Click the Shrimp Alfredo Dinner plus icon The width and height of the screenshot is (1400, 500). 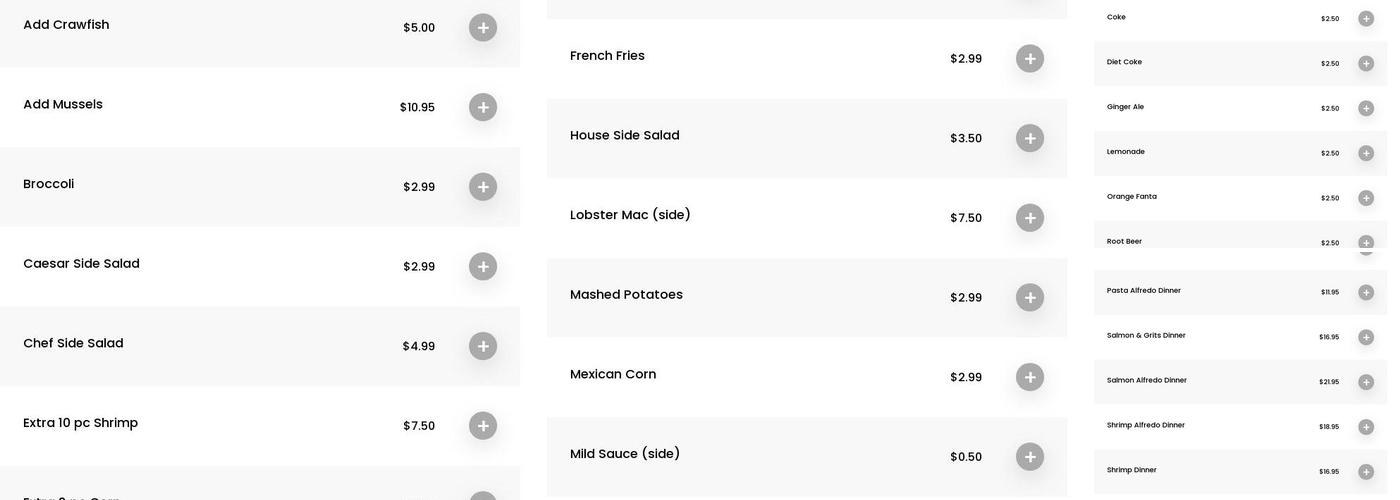tap(1366, 427)
